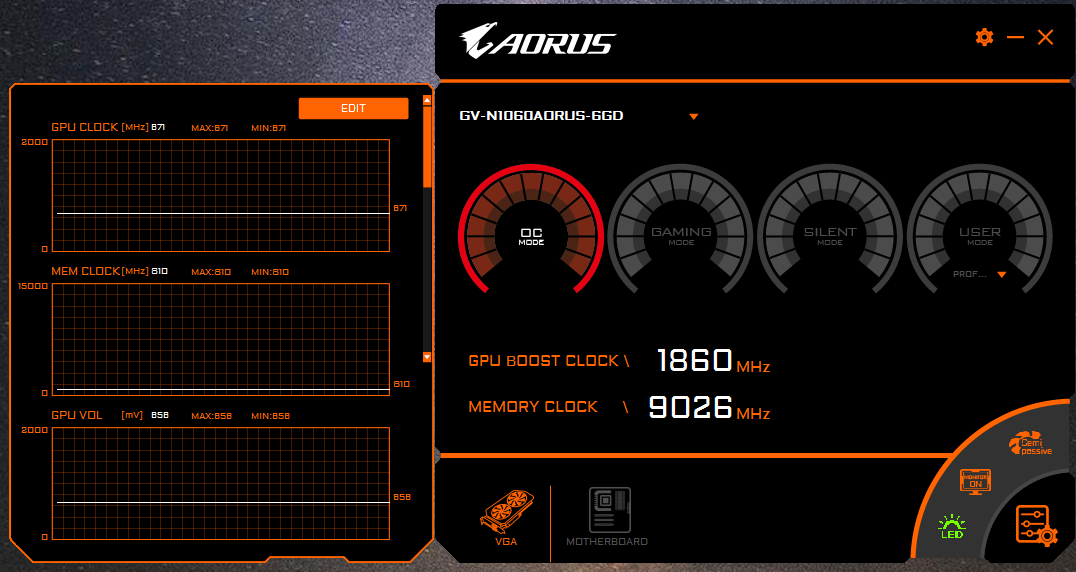Screen dimensions: 1076x572
Task: Click the GPU VOL [mV] heading
Action: coord(97,416)
